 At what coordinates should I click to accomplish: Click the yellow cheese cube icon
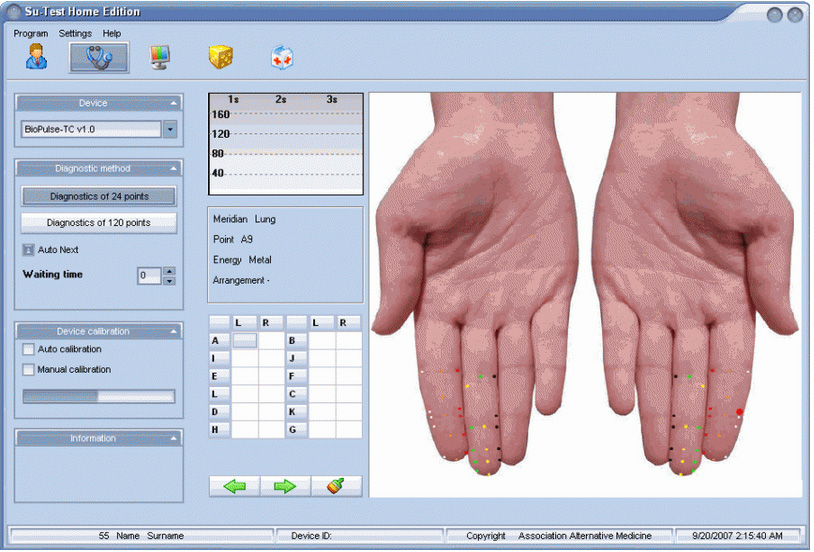click(220, 58)
